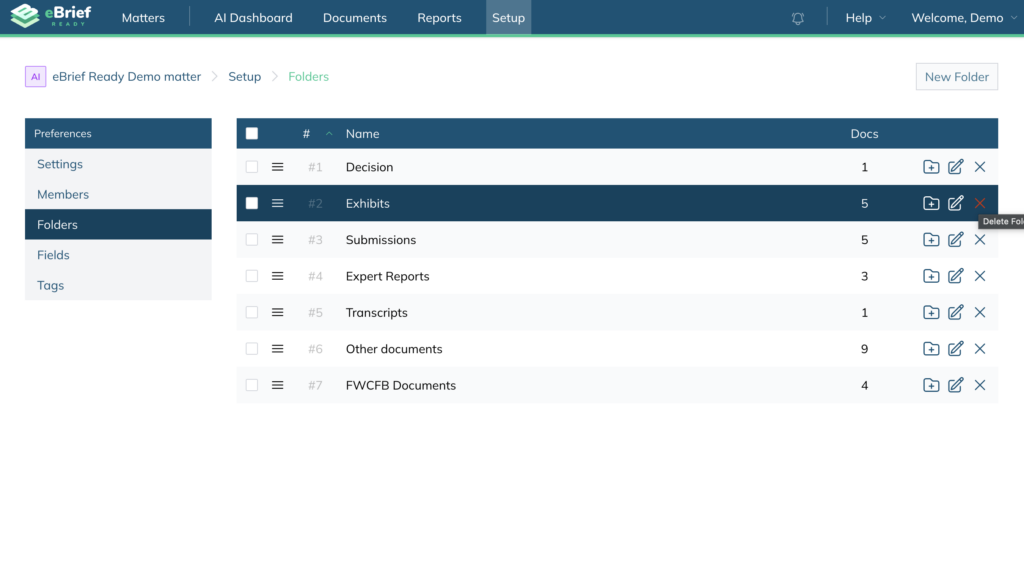This screenshot has height=576, width=1024.
Task: Open the AI Dashboard tab
Action: pyautogui.click(x=253, y=18)
